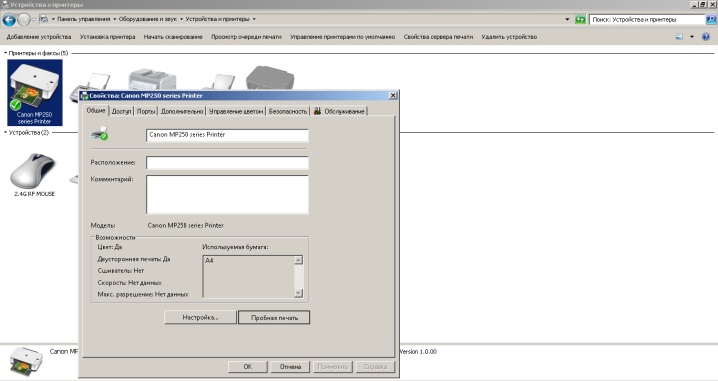Image resolution: width=718 pixels, height=381 pixels.
Task: Select 'A4' in the paper list
Action: click(209, 261)
